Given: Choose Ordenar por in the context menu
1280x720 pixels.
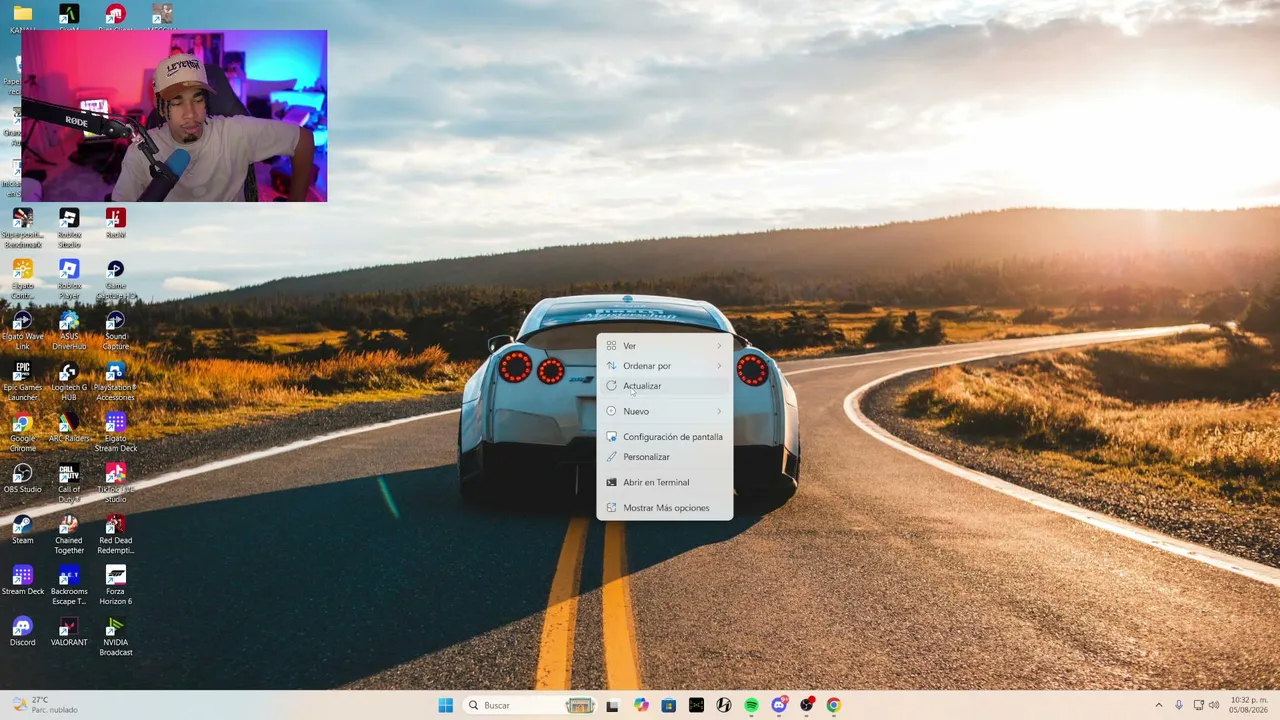Looking at the screenshot, I should tap(664, 366).
